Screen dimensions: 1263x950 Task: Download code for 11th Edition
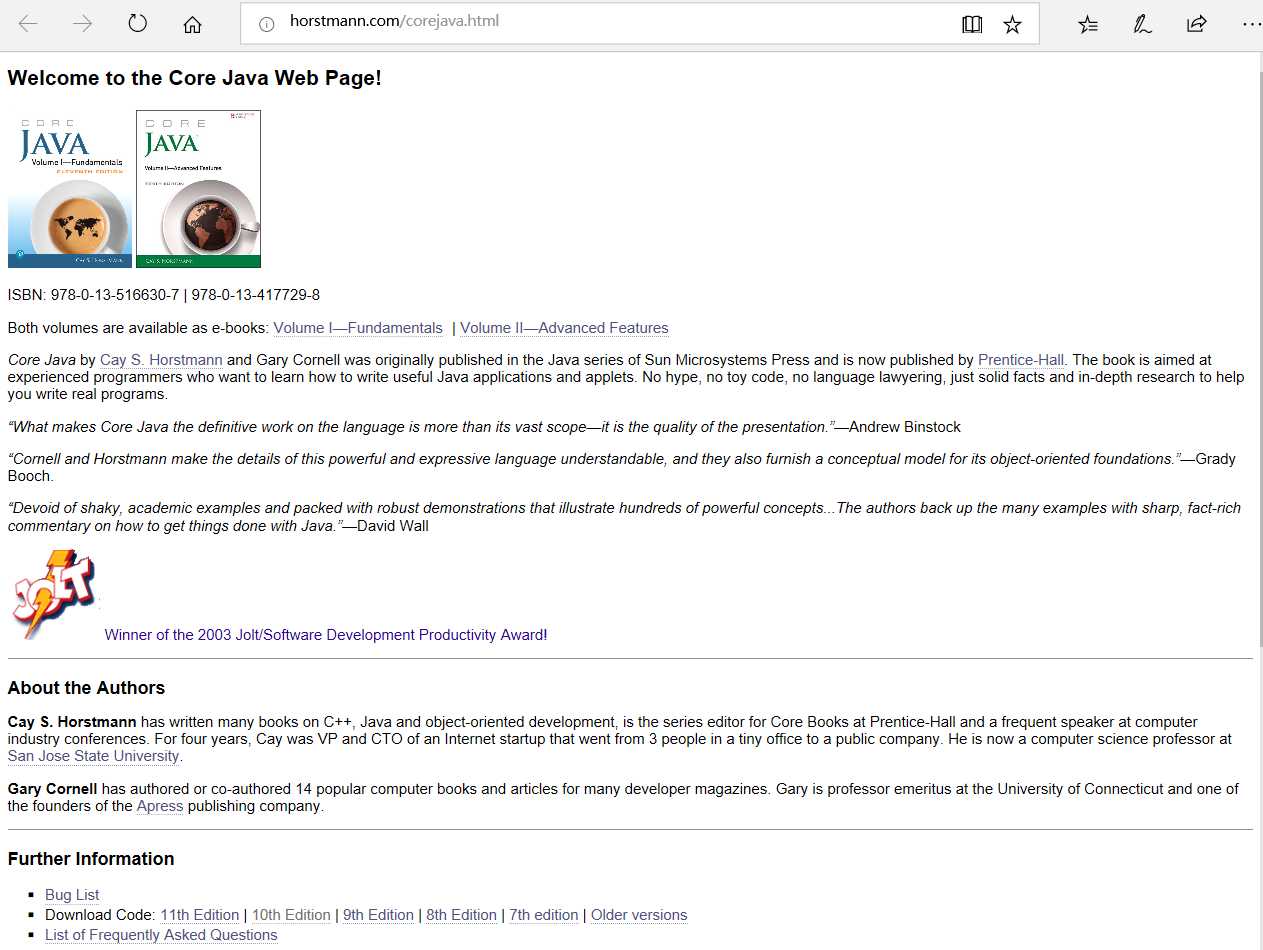point(200,915)
